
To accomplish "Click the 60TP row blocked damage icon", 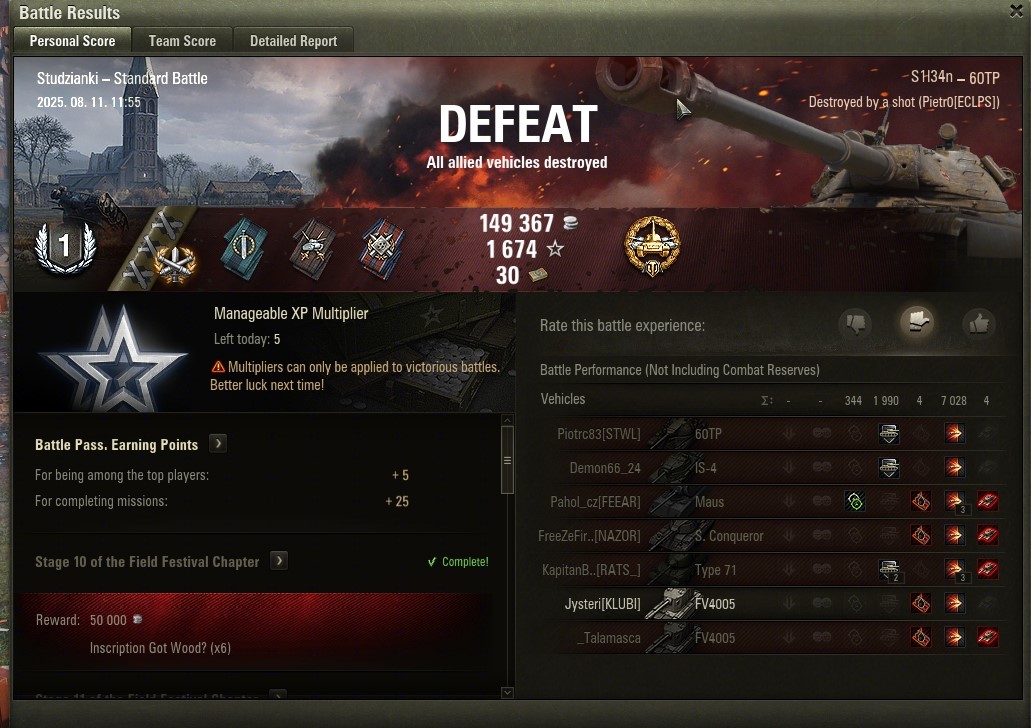I will point(888,433).
